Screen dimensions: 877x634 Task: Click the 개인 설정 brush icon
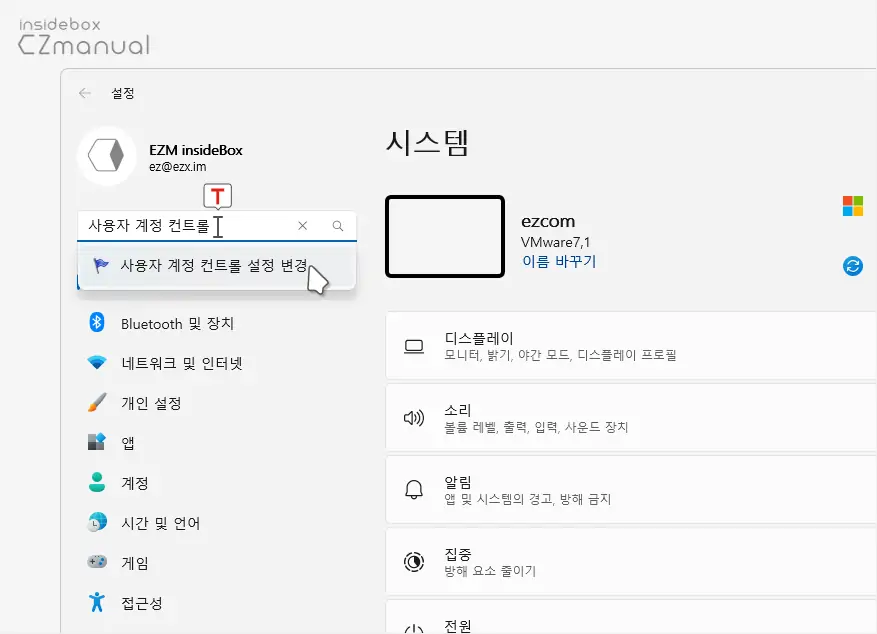pyautogui.click(x=95, y=402)
